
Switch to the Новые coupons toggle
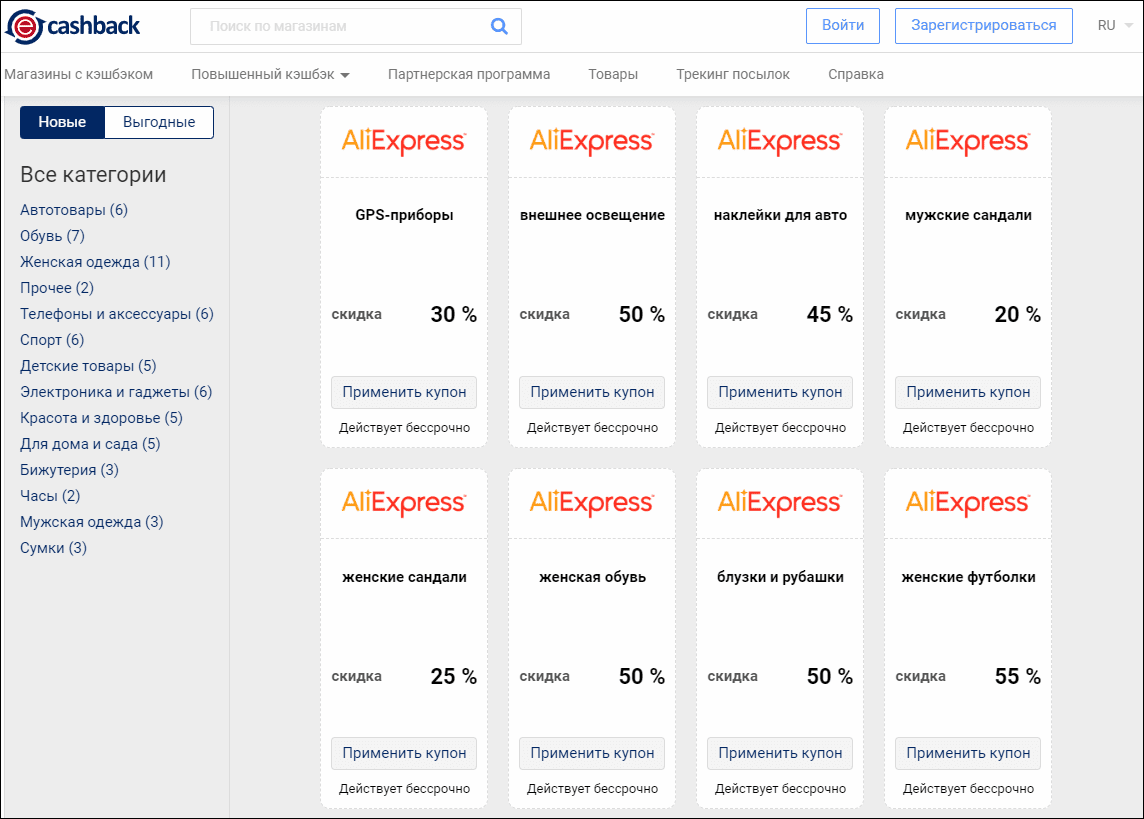[x=62, y=123]
